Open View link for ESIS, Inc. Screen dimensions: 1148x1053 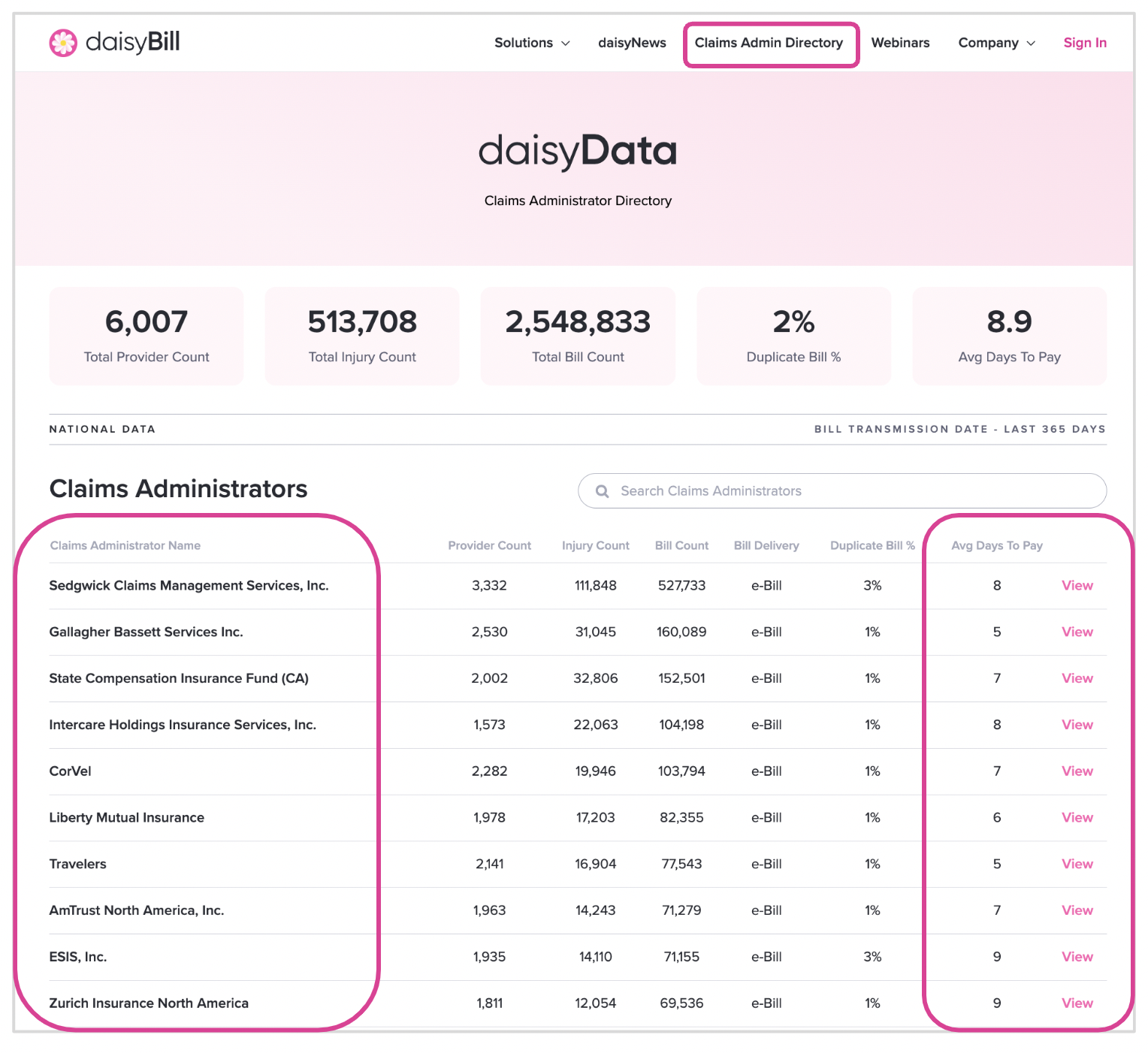tap(1077, 957)
